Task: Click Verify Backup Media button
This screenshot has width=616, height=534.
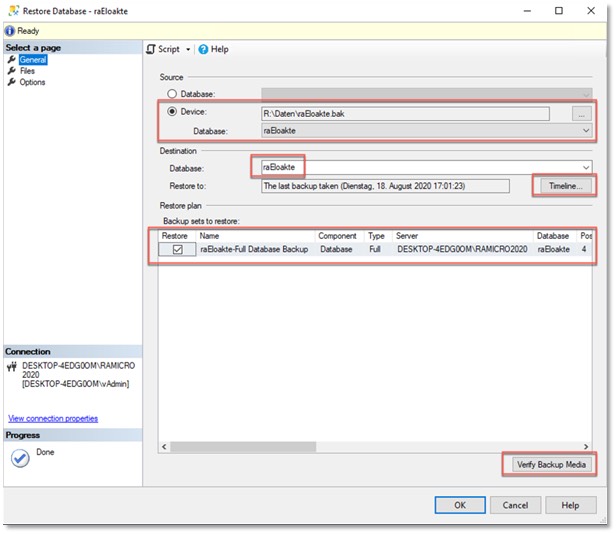Action: point(551,464)
